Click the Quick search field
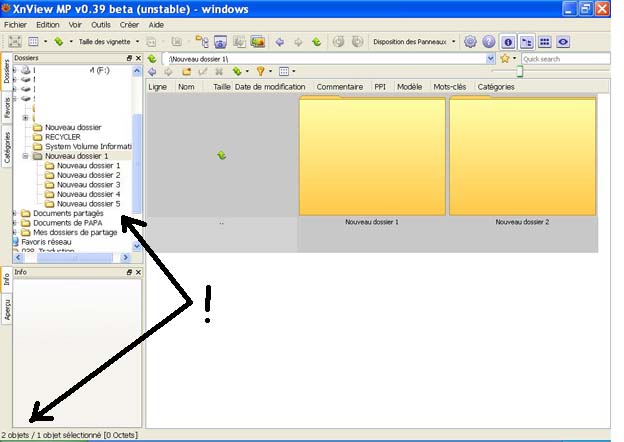The height and width of the screenshot is (442, 624). pyautogui.click(x=566, y=59)
